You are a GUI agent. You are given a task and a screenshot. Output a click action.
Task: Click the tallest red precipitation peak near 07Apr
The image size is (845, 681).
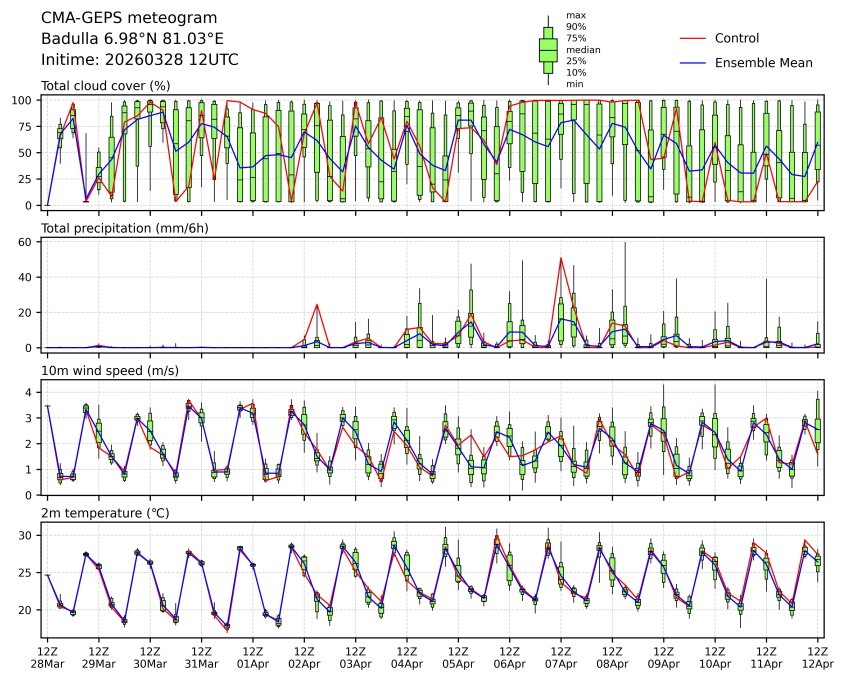point(560,259)
